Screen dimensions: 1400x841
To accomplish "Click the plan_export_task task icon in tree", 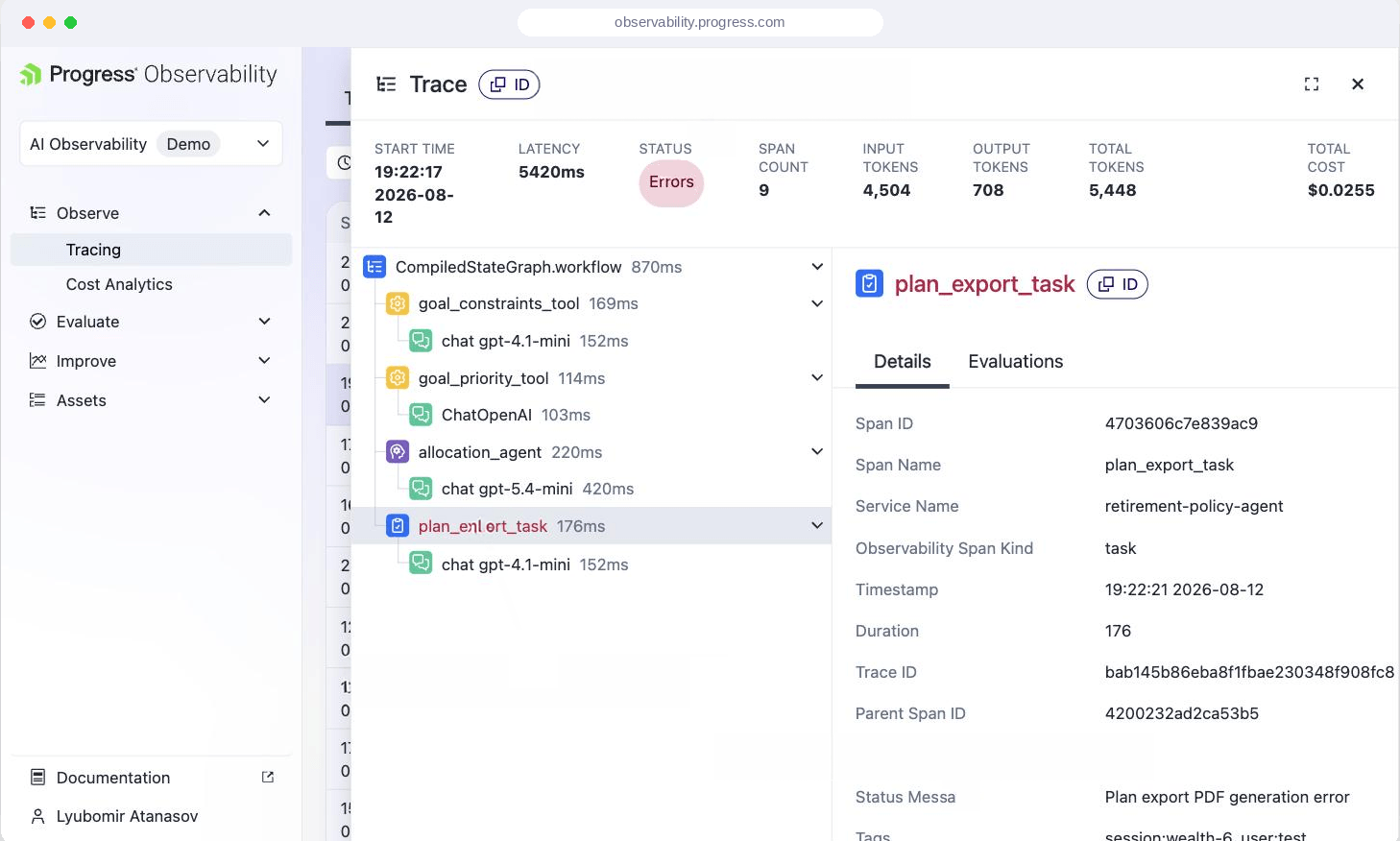I will pos(398,526).
